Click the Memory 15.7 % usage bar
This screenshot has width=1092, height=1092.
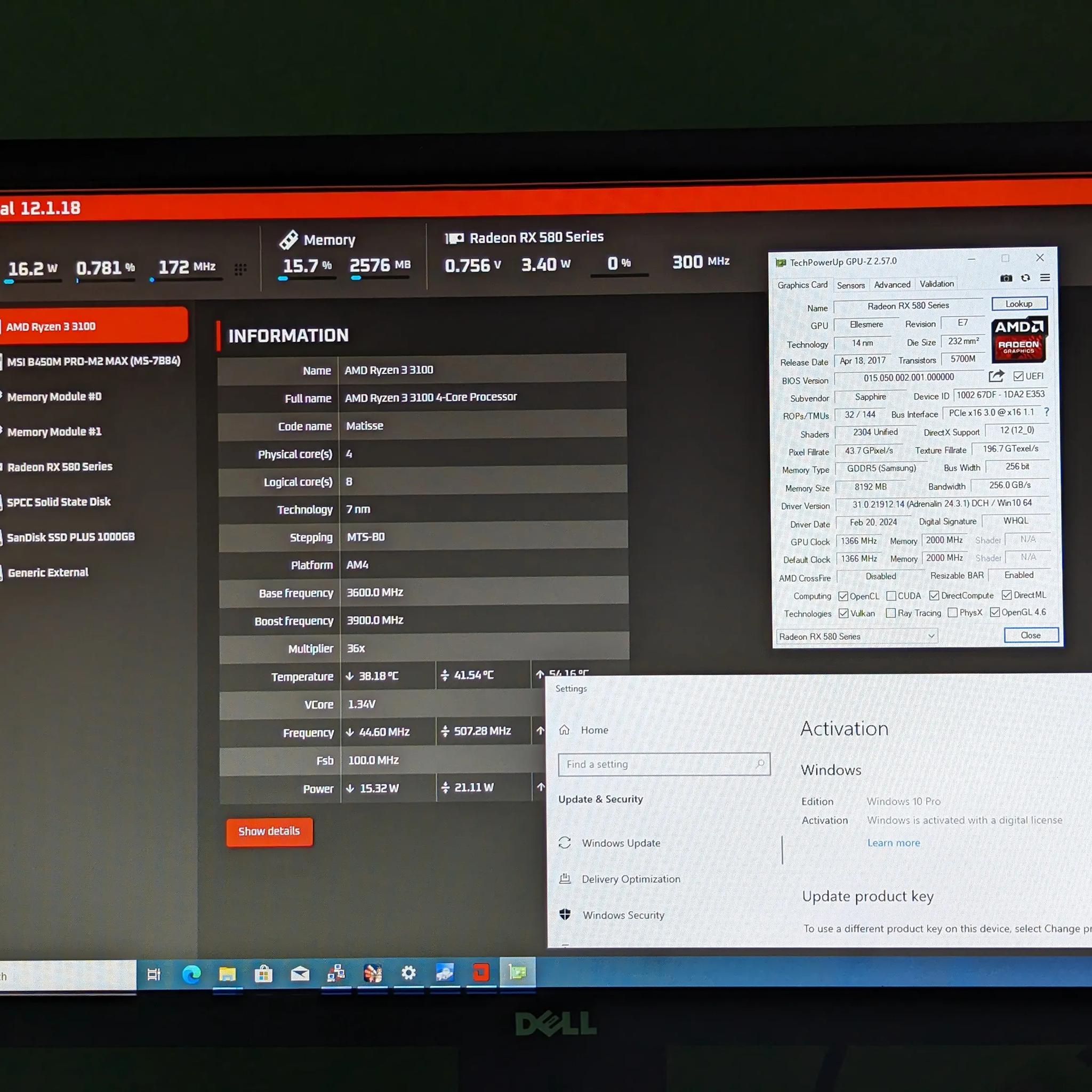[307, 279]
